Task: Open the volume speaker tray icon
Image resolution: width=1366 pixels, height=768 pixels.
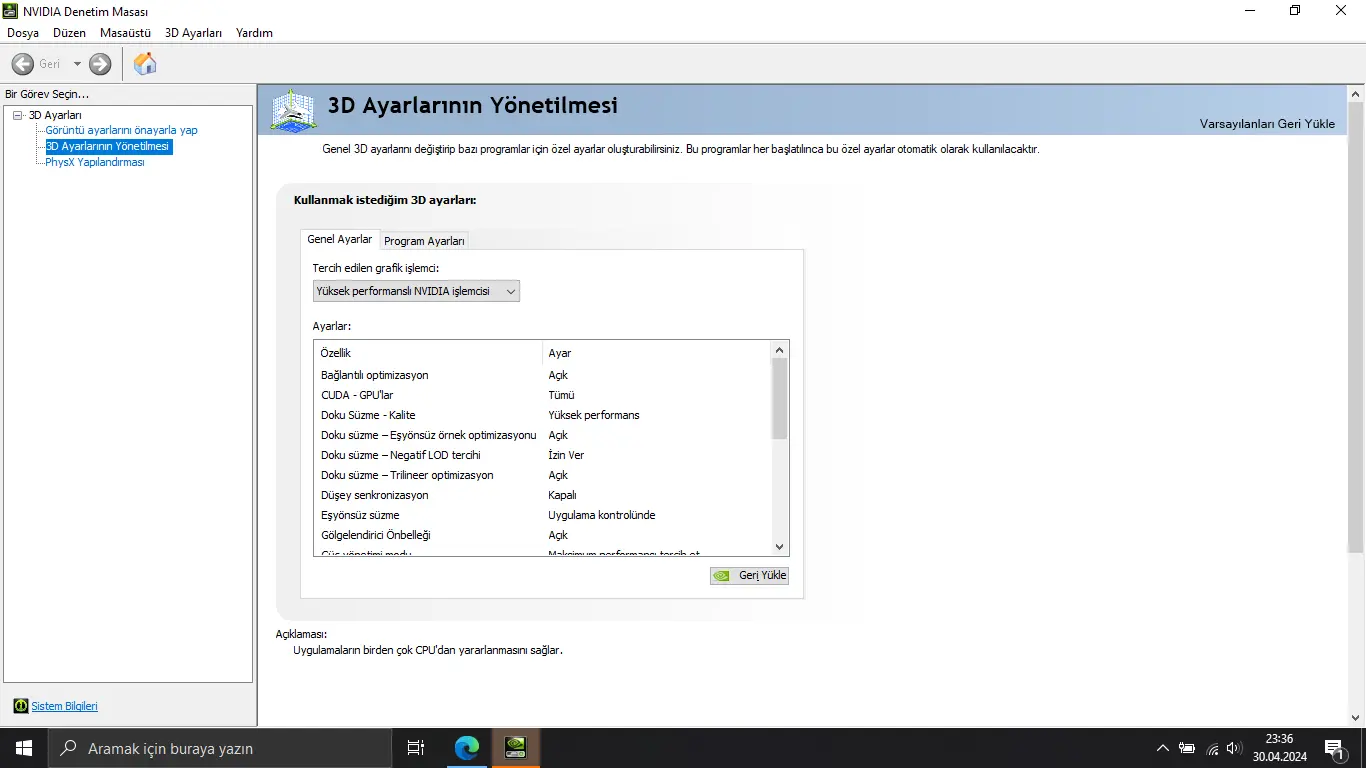Action: coord(1235,748)
